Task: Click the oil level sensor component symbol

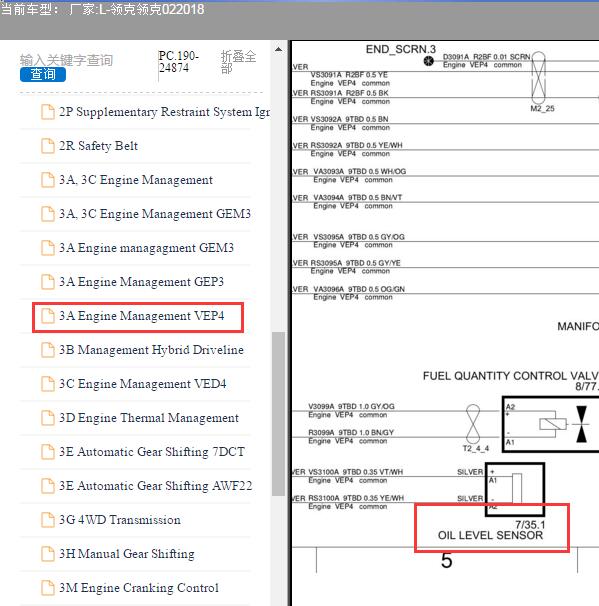Action: pos(515,489)
